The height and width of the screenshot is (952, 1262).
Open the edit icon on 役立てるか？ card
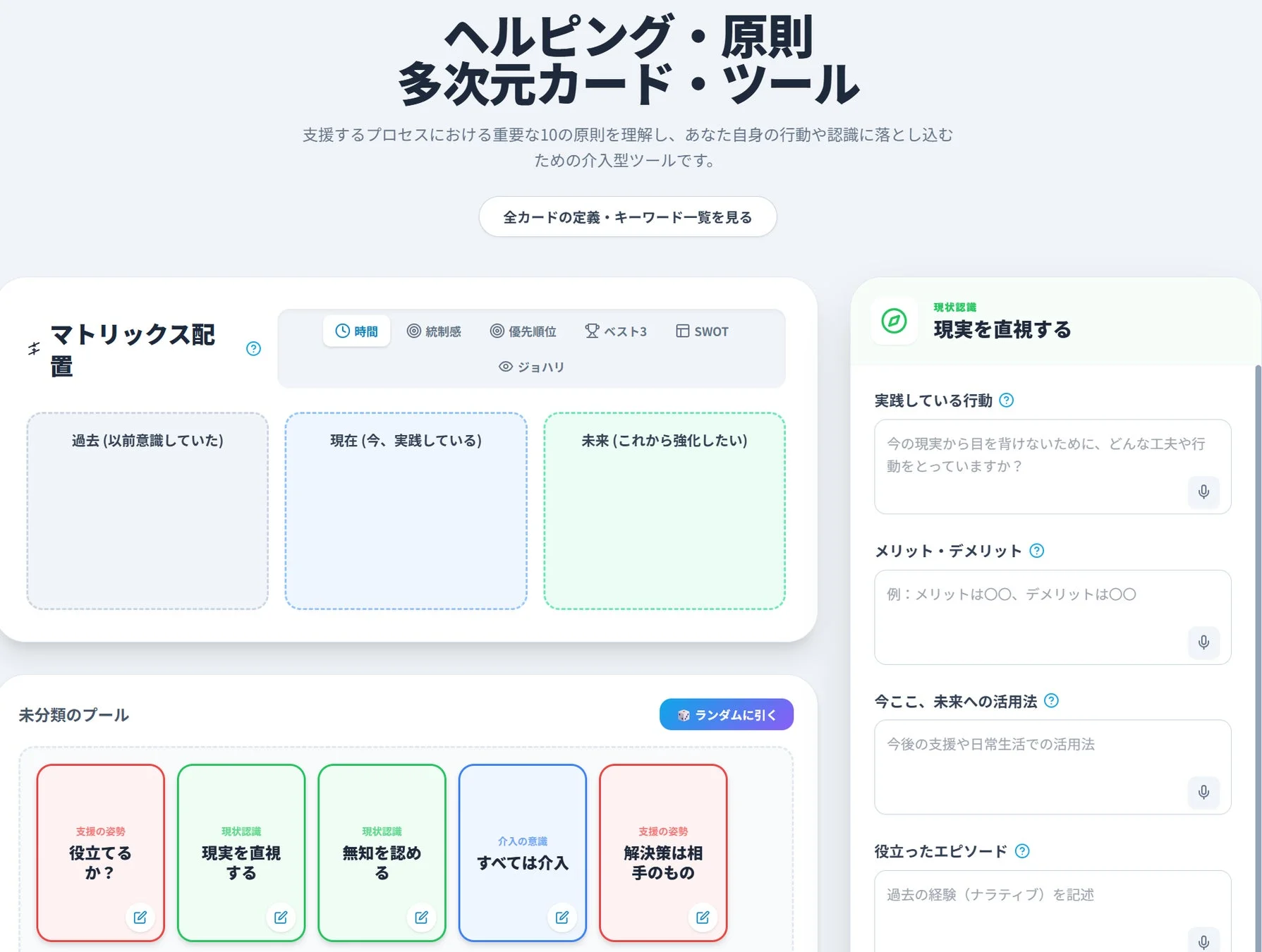point(140,917)
